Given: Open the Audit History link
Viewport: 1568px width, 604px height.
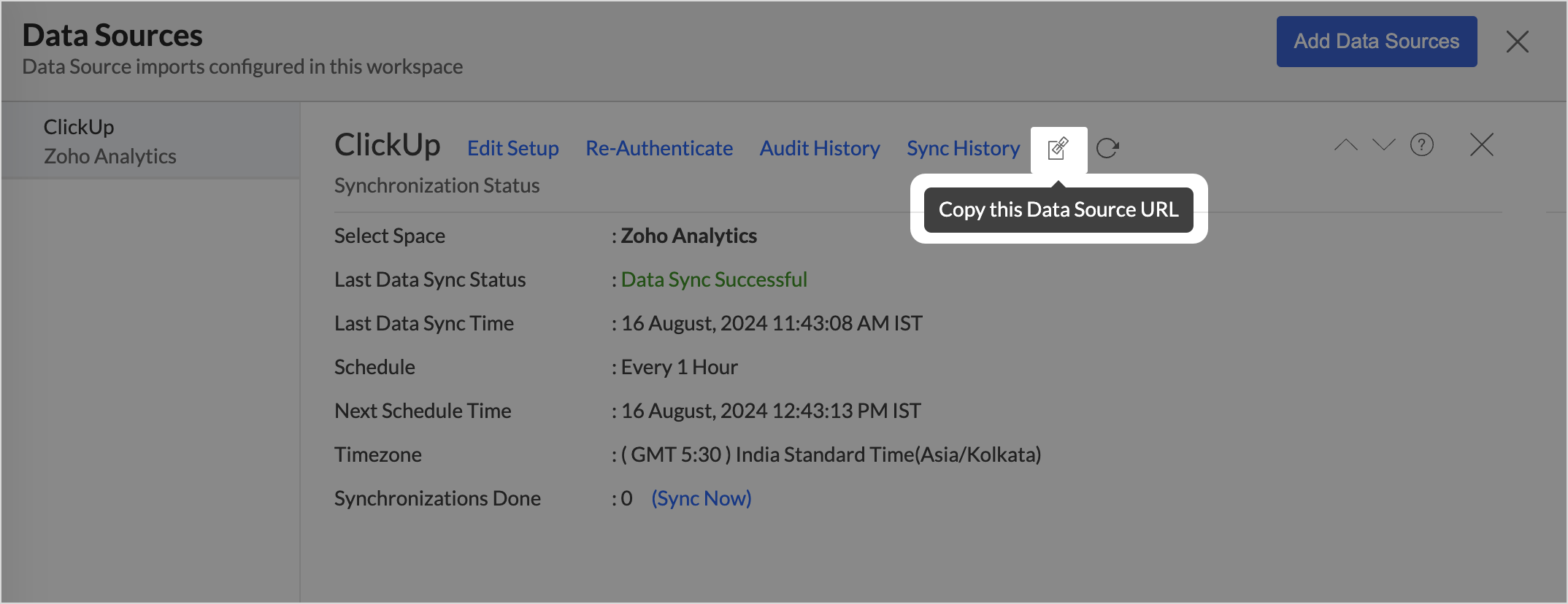Looking at the screenshot, I should coord(820,148).
